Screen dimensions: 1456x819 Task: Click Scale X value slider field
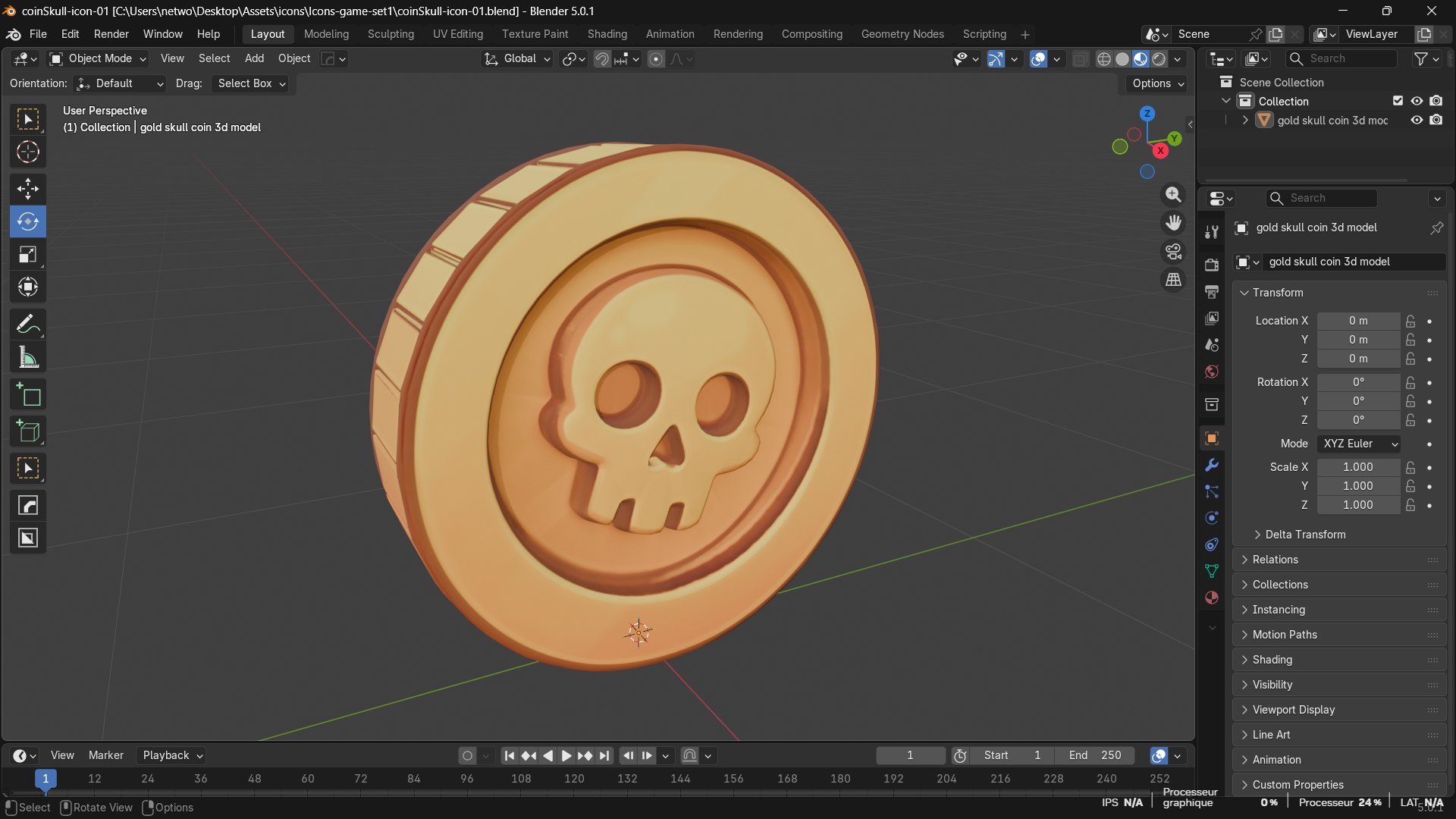point(1358,467)
